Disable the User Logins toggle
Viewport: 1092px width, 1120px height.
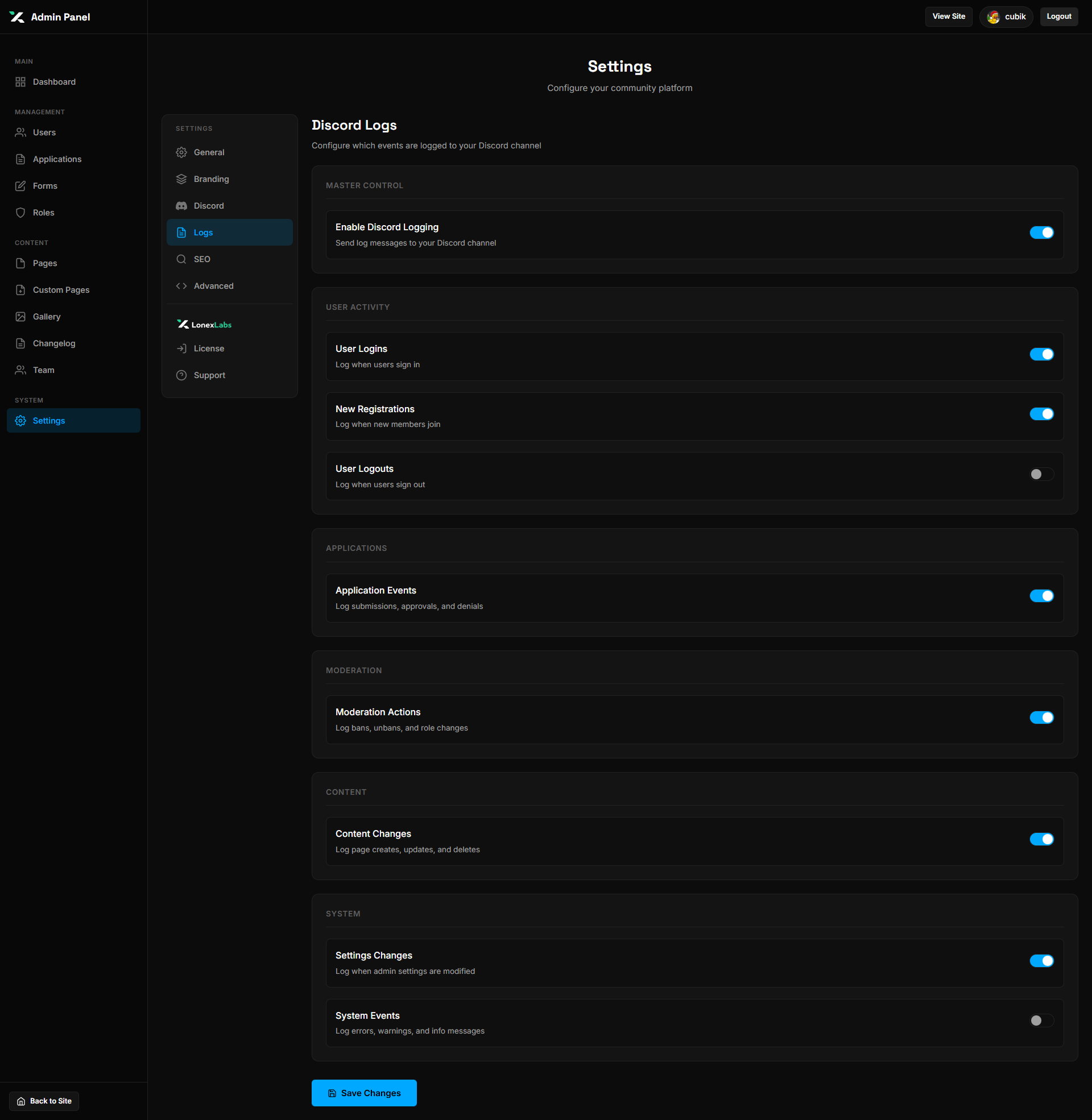pos(1041,354)
